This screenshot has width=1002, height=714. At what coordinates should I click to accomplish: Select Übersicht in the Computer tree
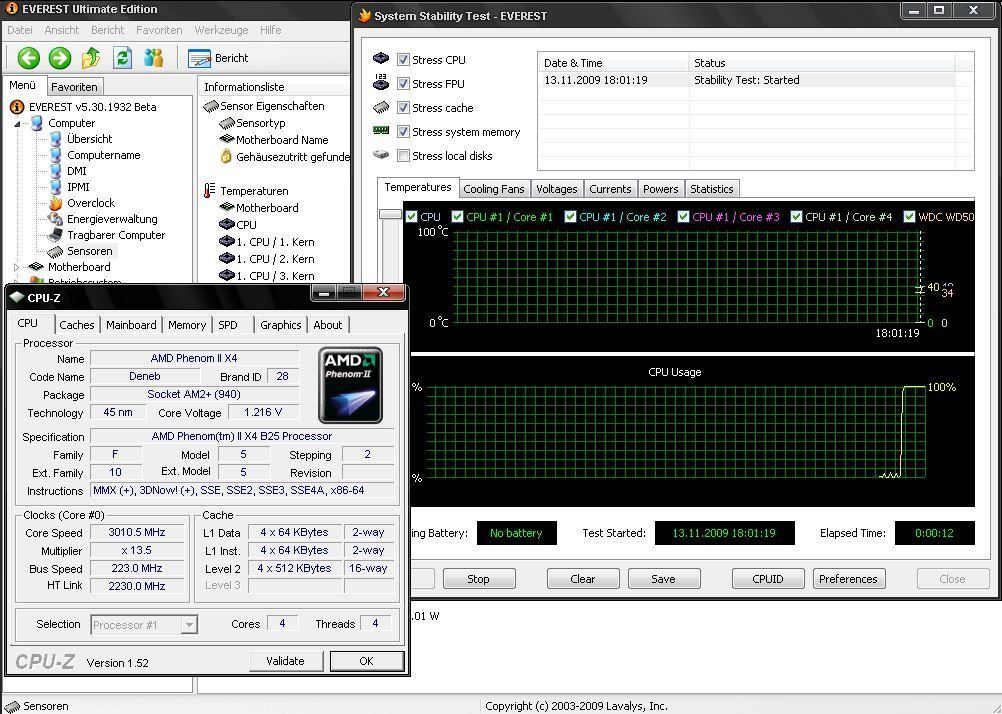pyautogui.click(x=89, y=139)
